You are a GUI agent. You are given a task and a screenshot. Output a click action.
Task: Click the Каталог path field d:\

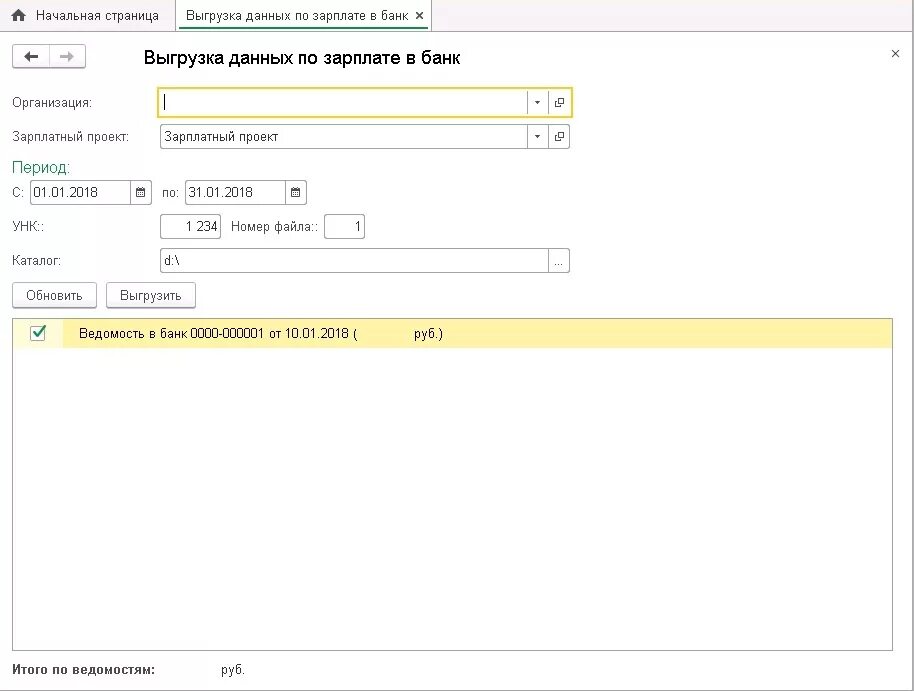tap(354, 261)
